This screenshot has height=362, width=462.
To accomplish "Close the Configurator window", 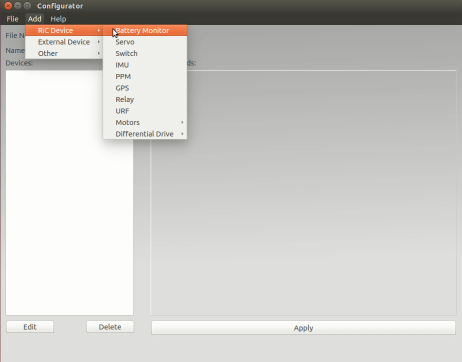I will (x=8, y=6).
